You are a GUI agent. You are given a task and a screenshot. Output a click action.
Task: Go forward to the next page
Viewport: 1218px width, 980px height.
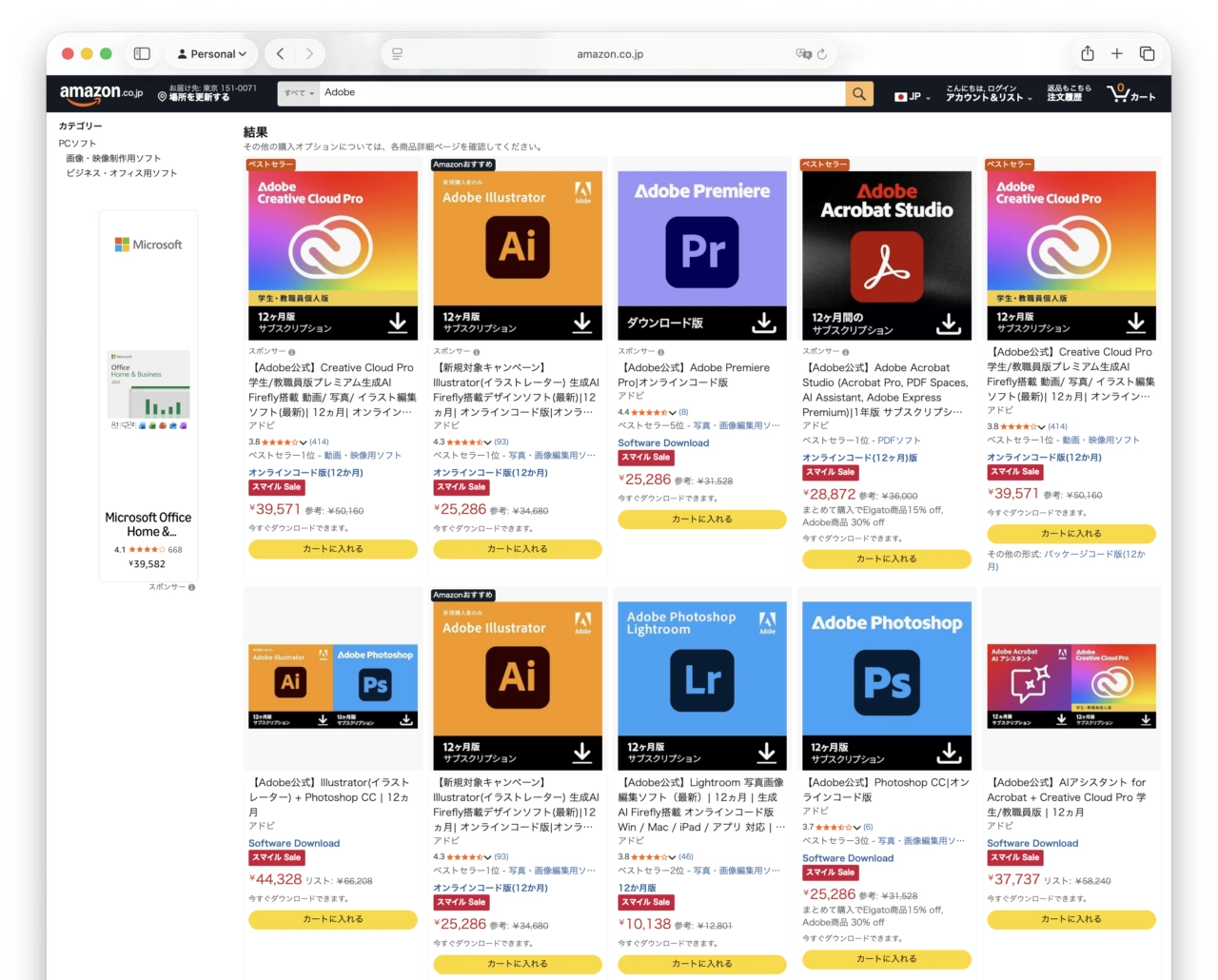coord(309,54)
